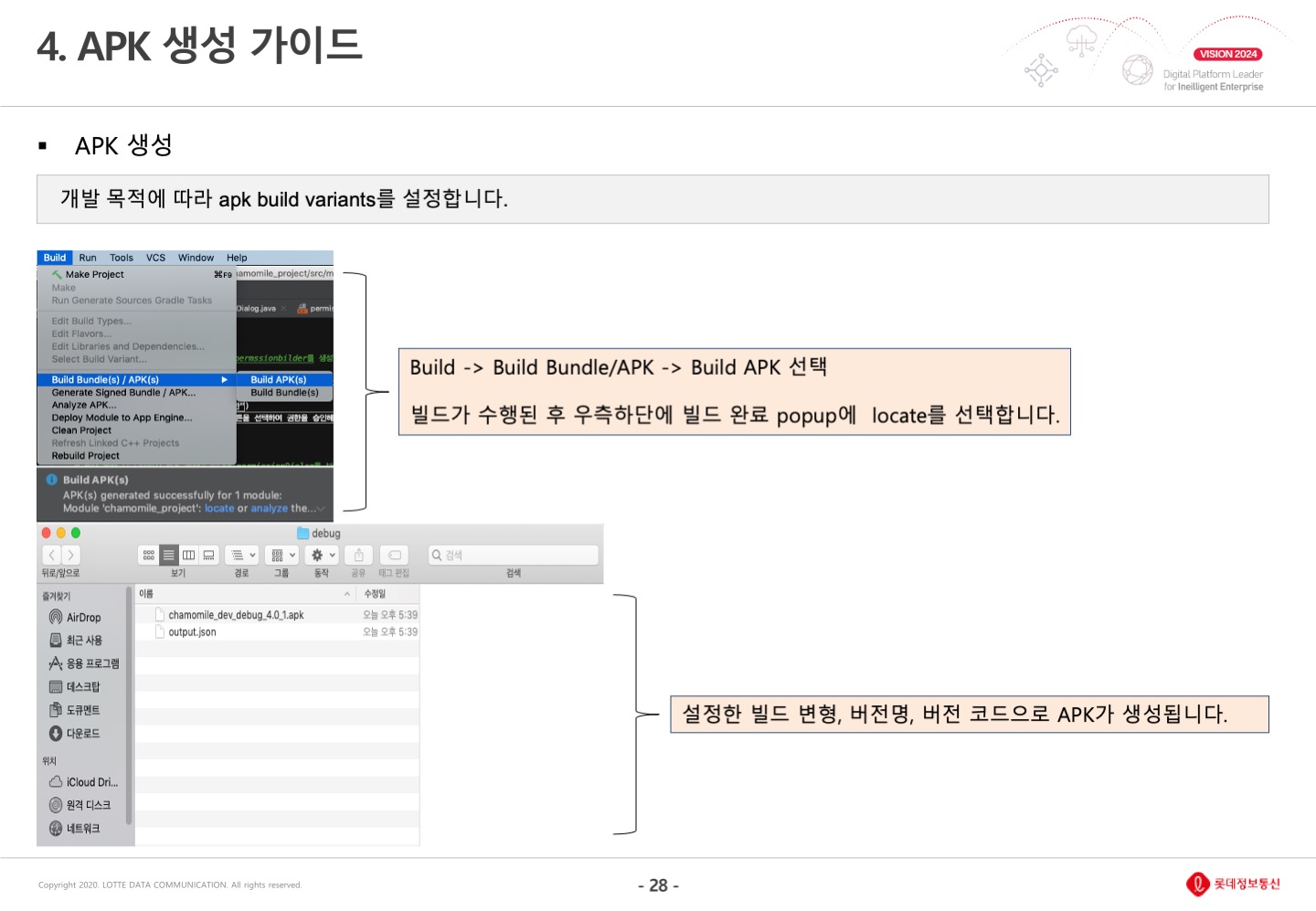Expand the Build APK(s) notification chevron
Viewport: 1316px width, 911px height.
(320, 509)
